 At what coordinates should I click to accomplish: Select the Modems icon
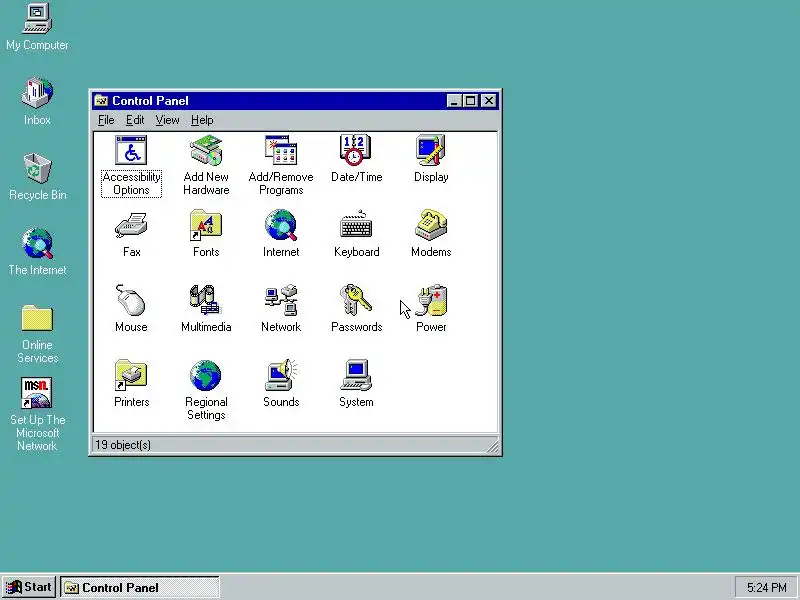[431, 225]
